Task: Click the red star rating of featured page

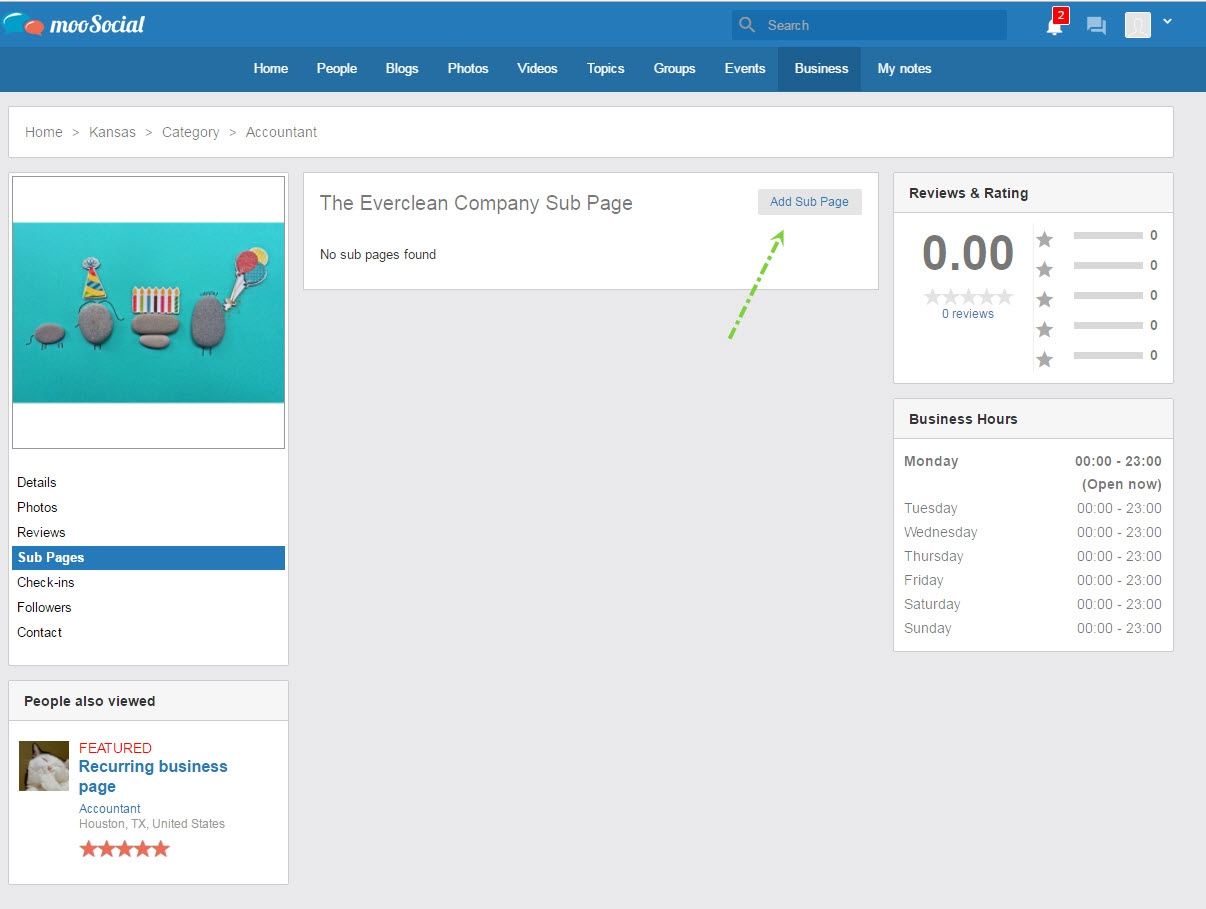Action: pos(124,849)
